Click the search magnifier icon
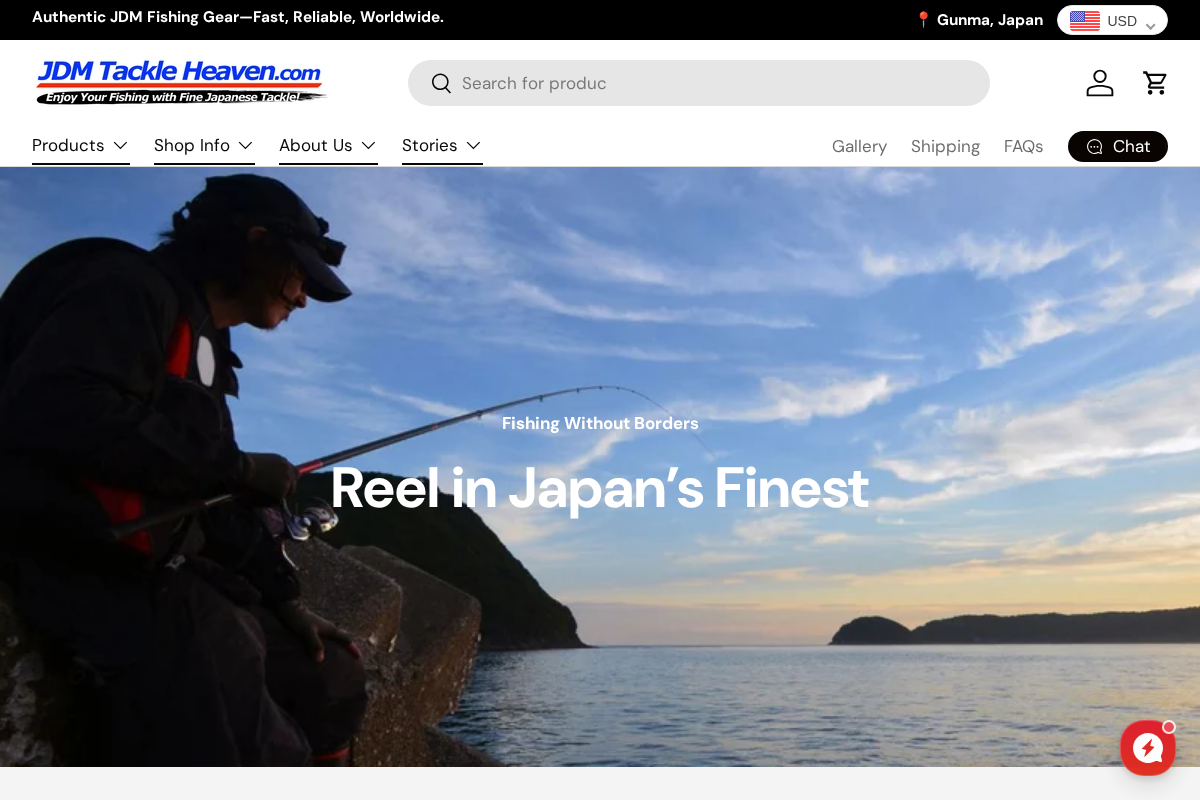Viewport: 1200px width, 800px height. click(441, 83)
